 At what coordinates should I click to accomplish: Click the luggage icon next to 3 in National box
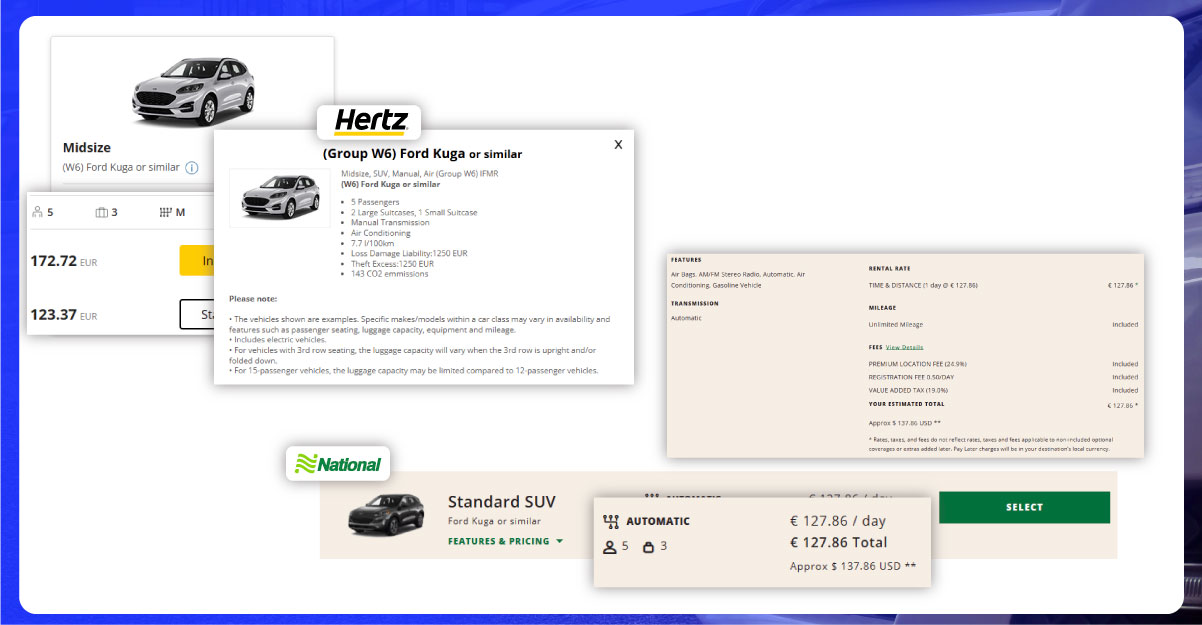coord(648,547)
